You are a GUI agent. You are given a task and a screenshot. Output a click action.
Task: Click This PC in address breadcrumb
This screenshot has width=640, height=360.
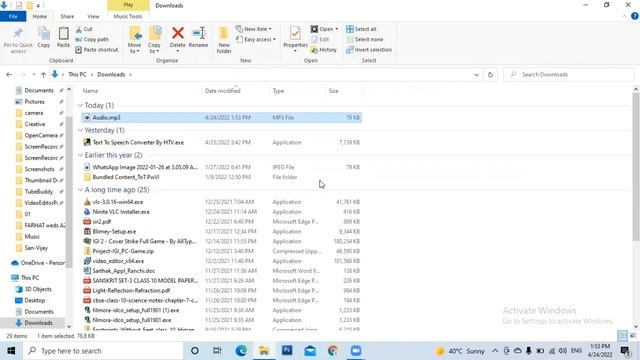77,75
